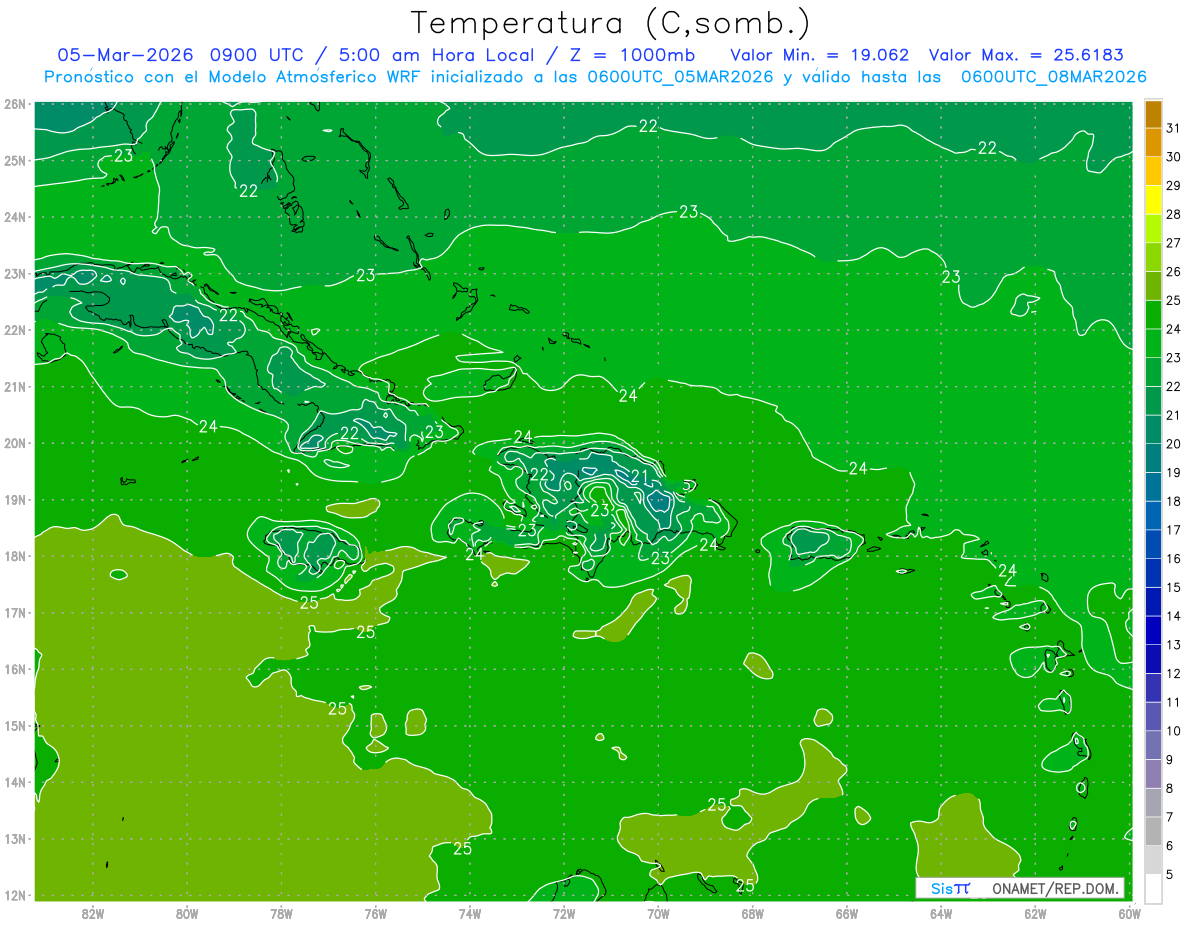
Task: Click the '66W' longitude label
Action: [847, 913]
